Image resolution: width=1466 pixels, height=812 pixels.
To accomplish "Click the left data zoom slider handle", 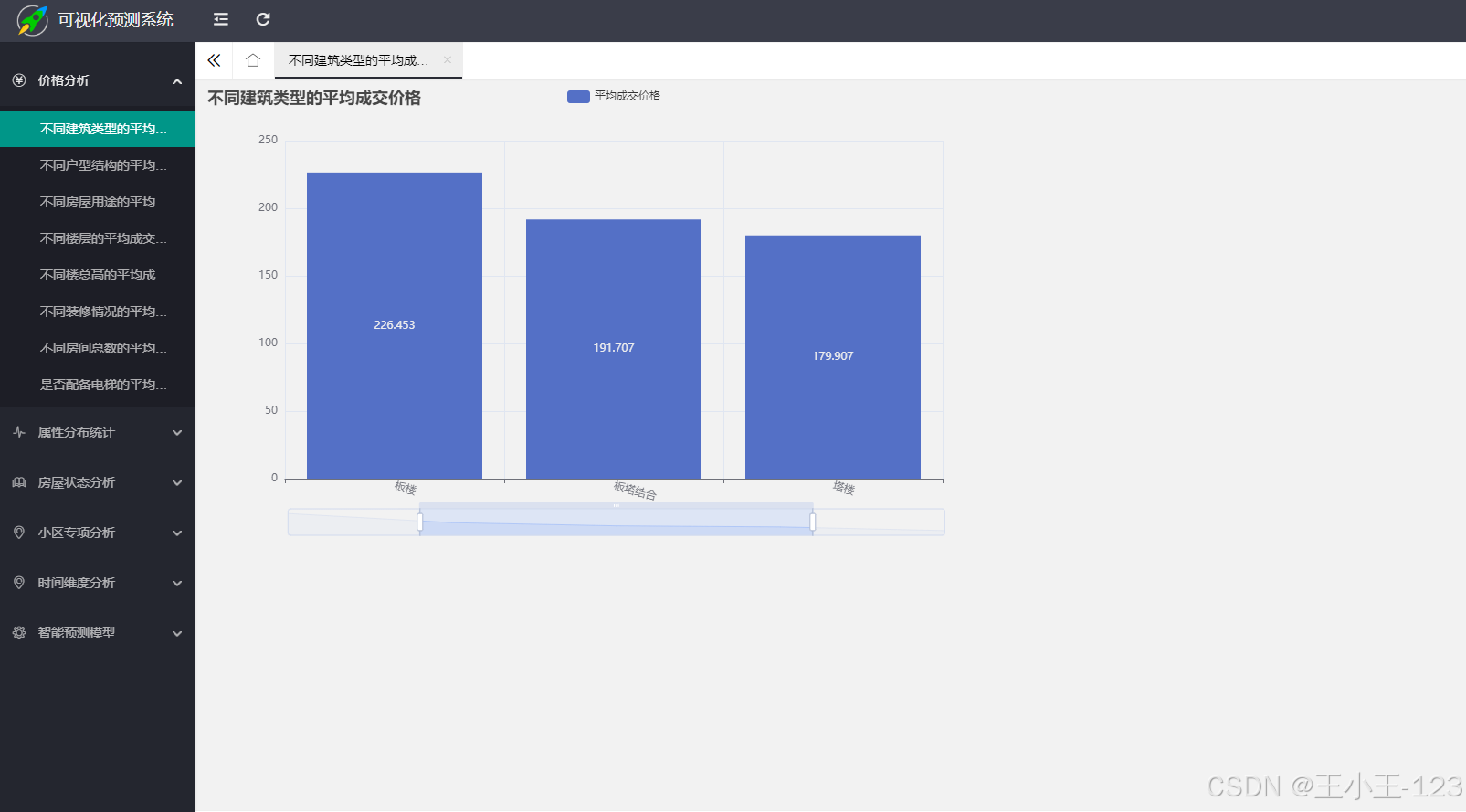I will click(x=420, y=522).
